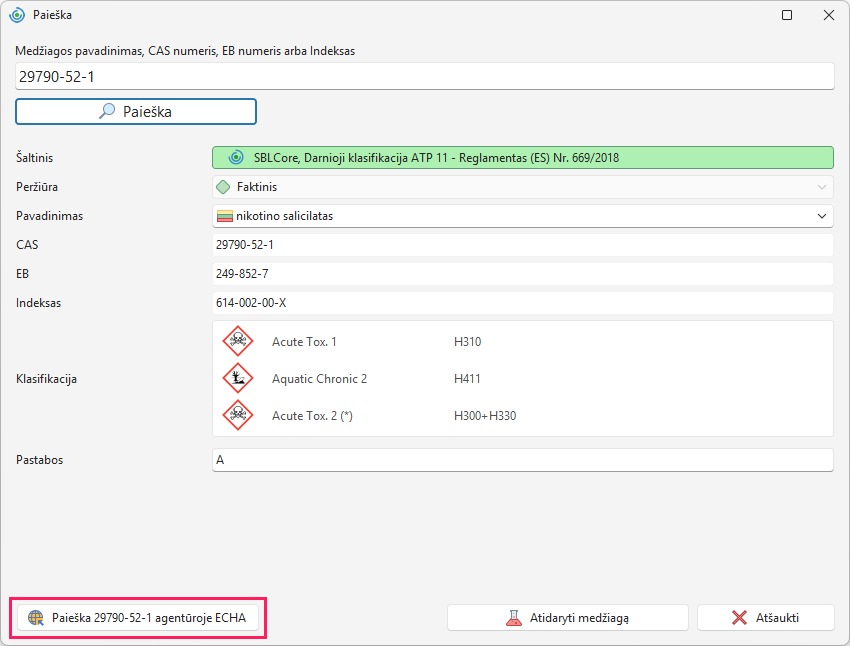
Task: Open the Peržiūra dropdown showing Faktinis
Action: (x=523, y=187)
